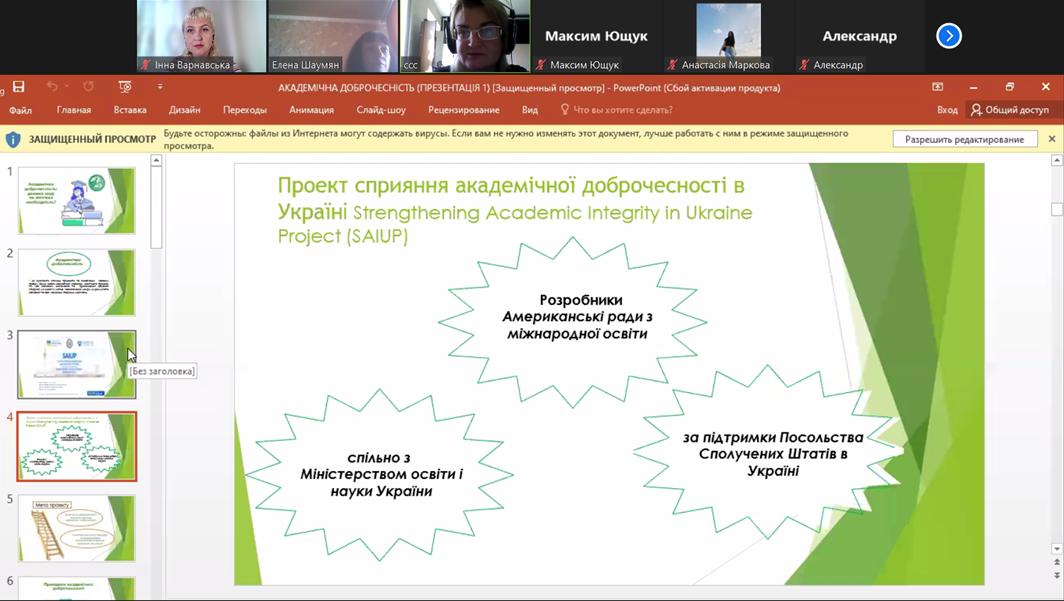Click muted mic icon beside Анастасія Маркова
1064x601 pixels.
[672, 65]
